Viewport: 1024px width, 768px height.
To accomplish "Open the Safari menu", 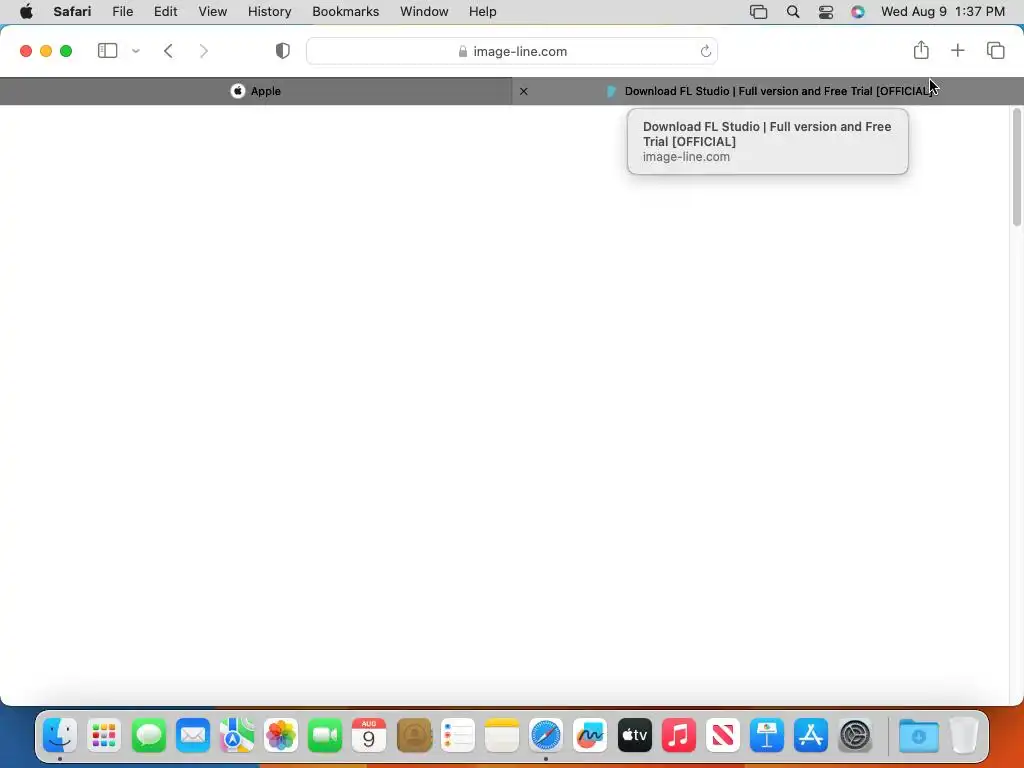I will [x=72, y=12].
